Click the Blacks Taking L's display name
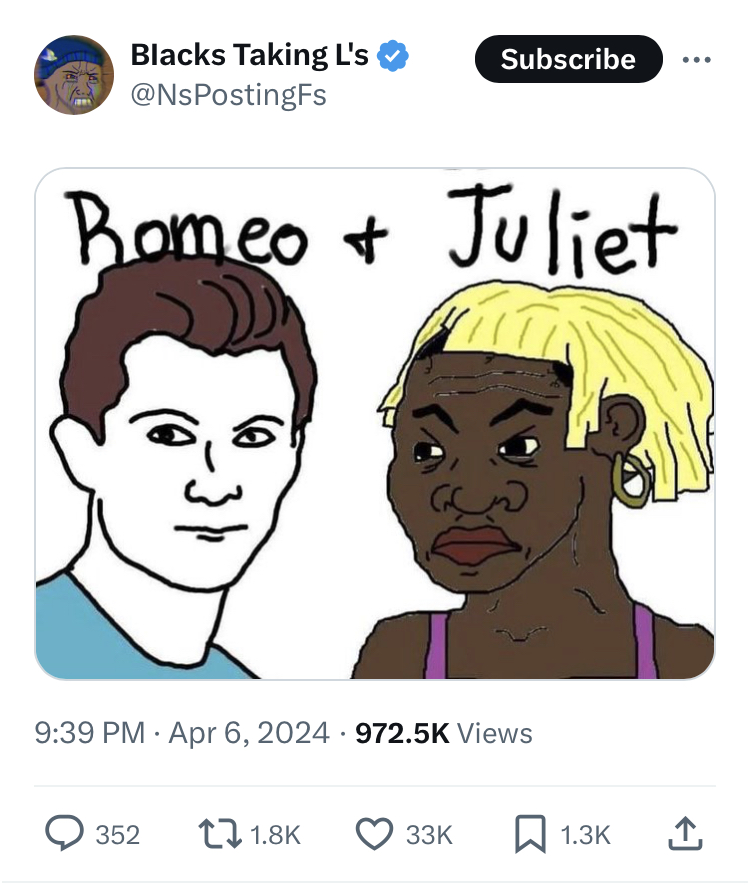750x885 pixels. (x=252, y=57)
